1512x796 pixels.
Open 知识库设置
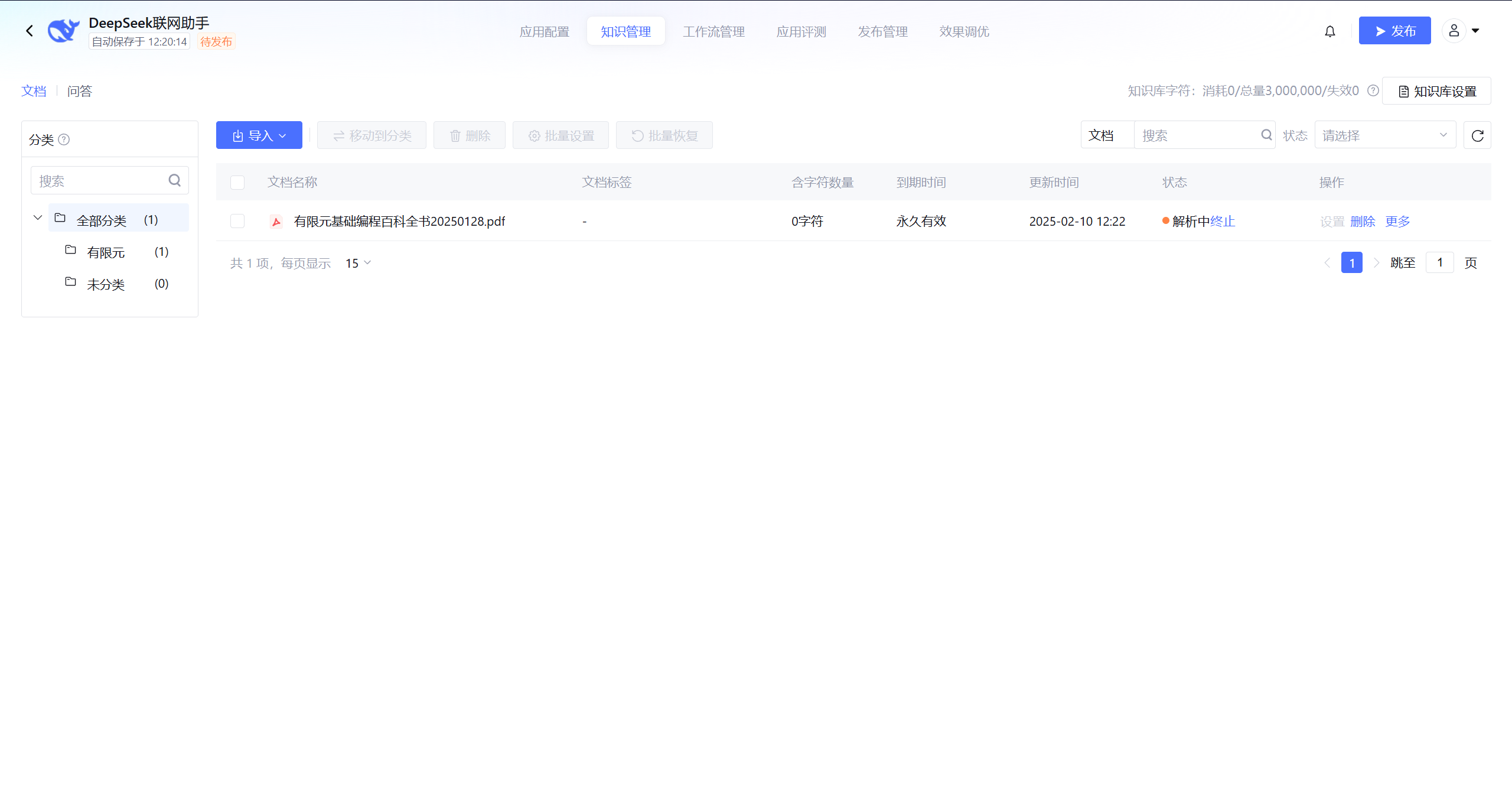point(1436,91)
